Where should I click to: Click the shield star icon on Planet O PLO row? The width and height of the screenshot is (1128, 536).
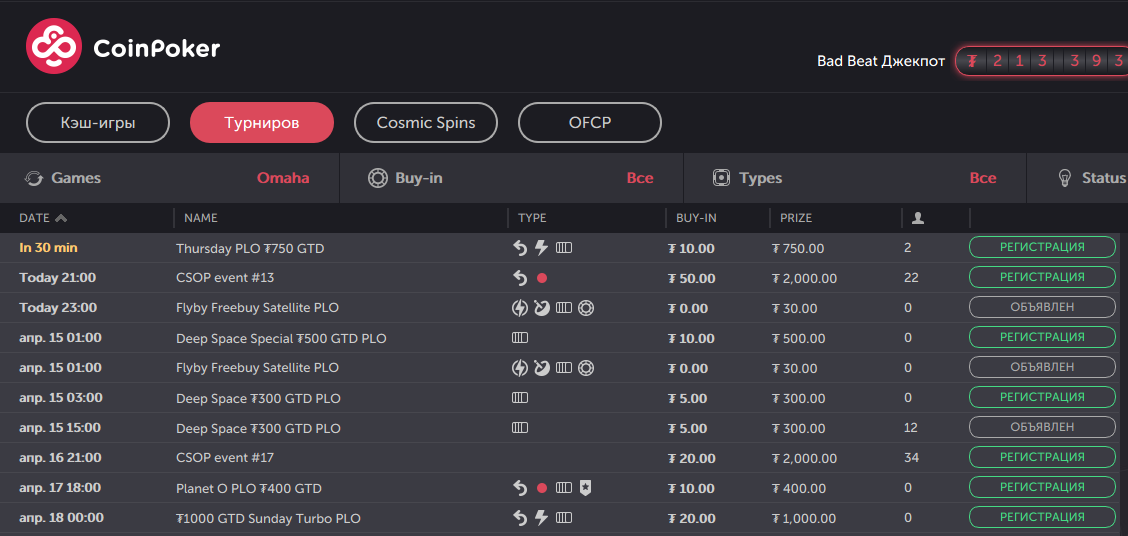click(x=586, y=488)
